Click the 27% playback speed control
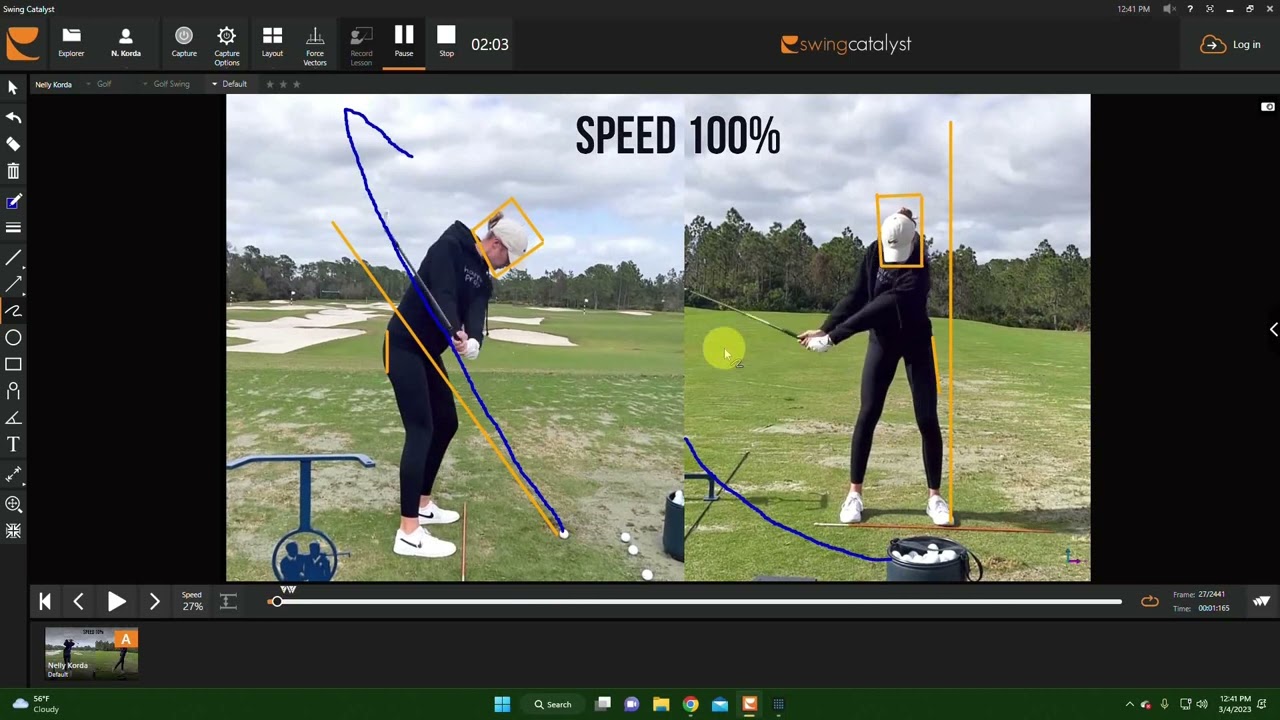Viewport: 1280px width, 720px height. click(x=192, y=601)
